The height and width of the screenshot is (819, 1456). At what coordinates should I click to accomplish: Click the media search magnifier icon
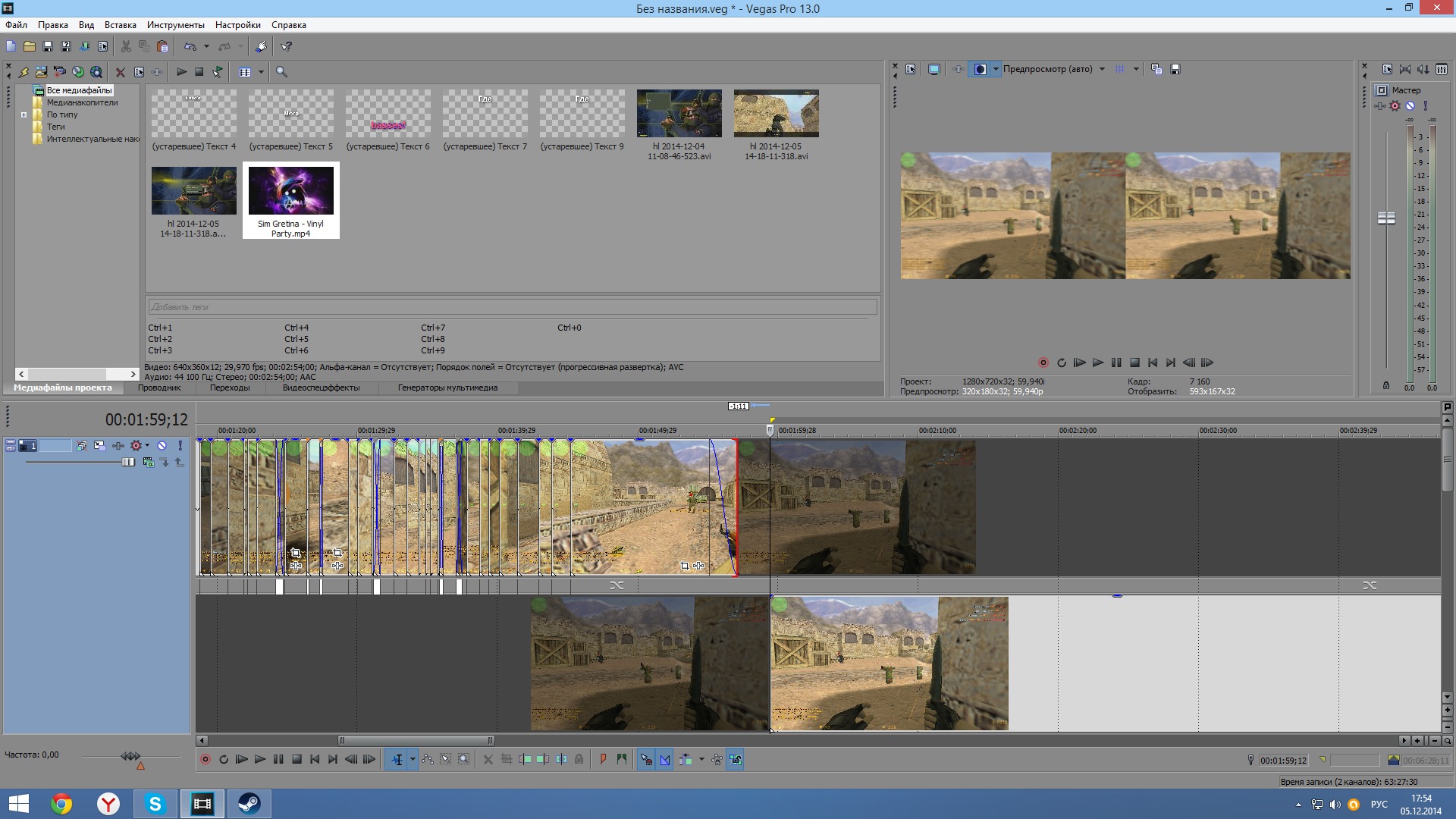[x=281, y=72]
